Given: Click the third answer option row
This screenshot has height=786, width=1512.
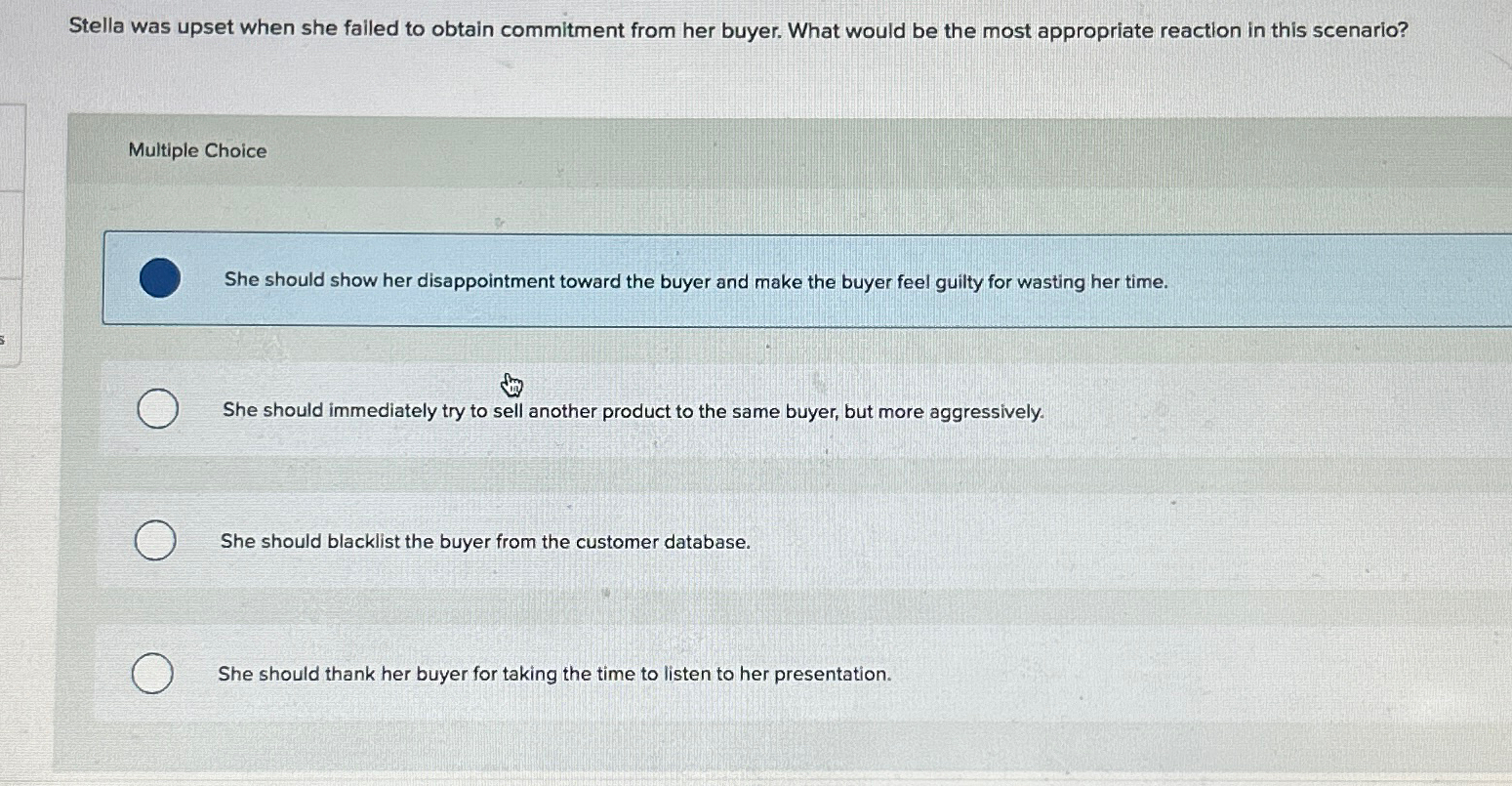Looking at the screenshot, I should tap(683, 540).
